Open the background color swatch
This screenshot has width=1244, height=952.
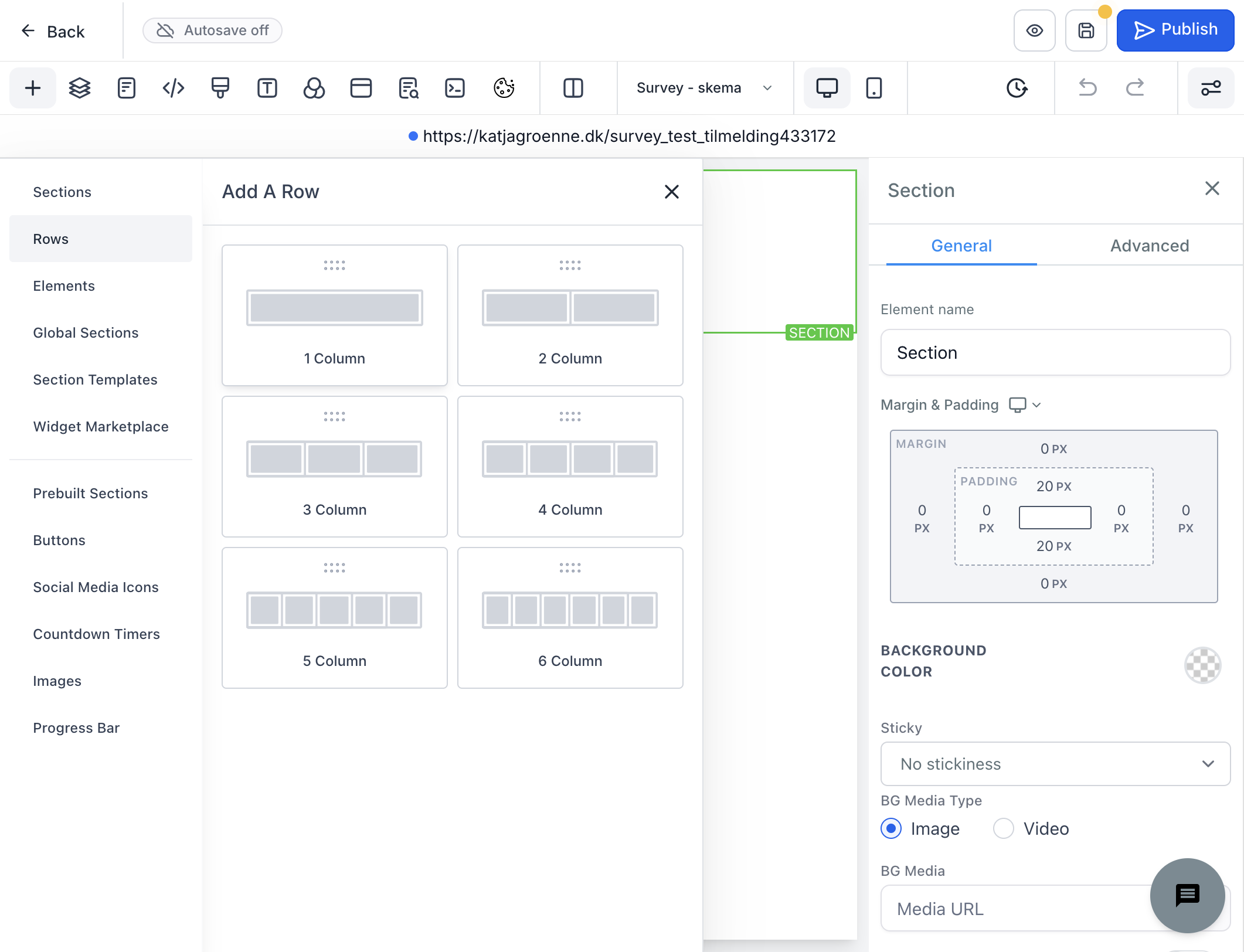[x=1202, y=665]
